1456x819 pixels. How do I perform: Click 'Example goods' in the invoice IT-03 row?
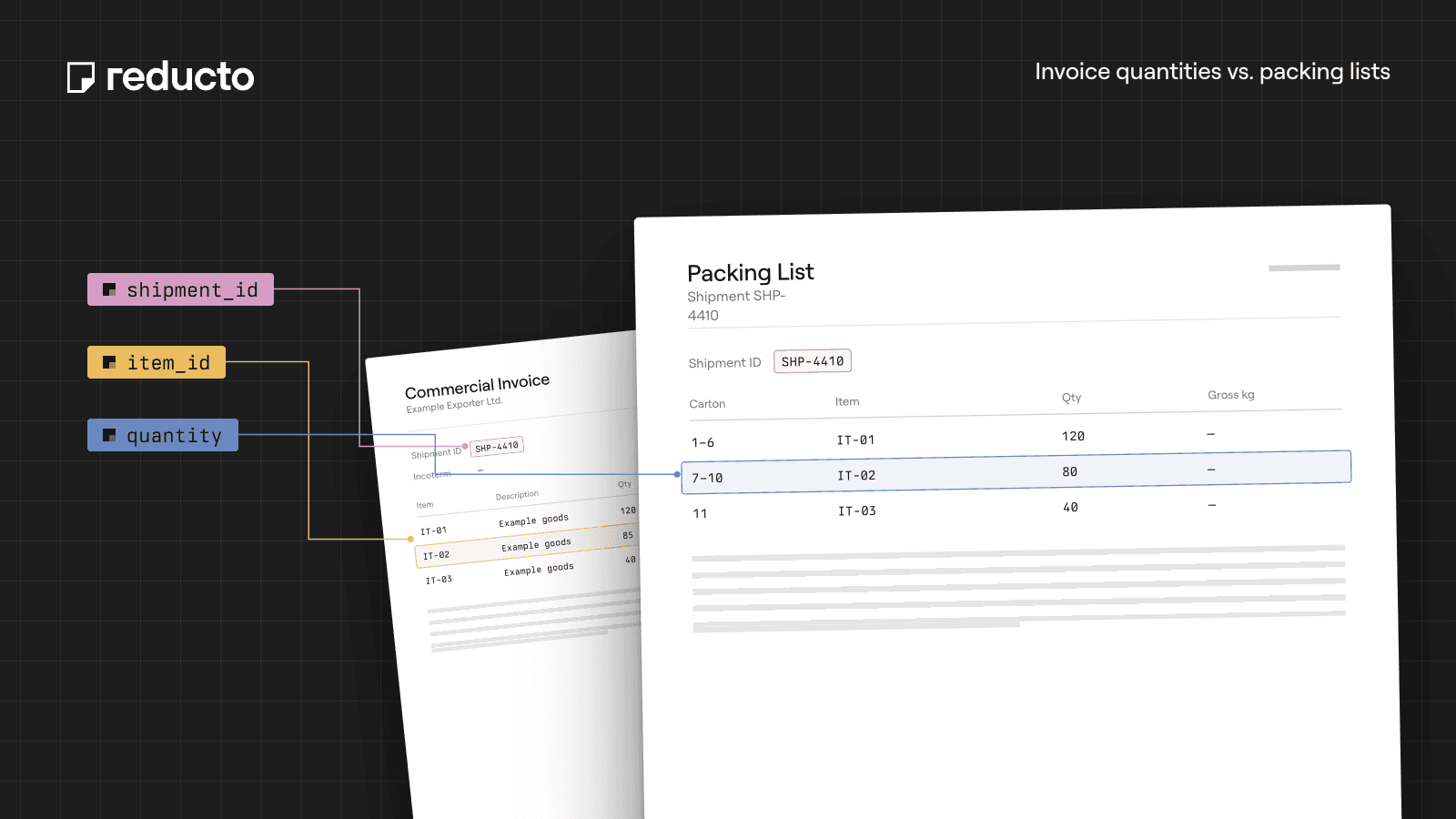(539, 570)
